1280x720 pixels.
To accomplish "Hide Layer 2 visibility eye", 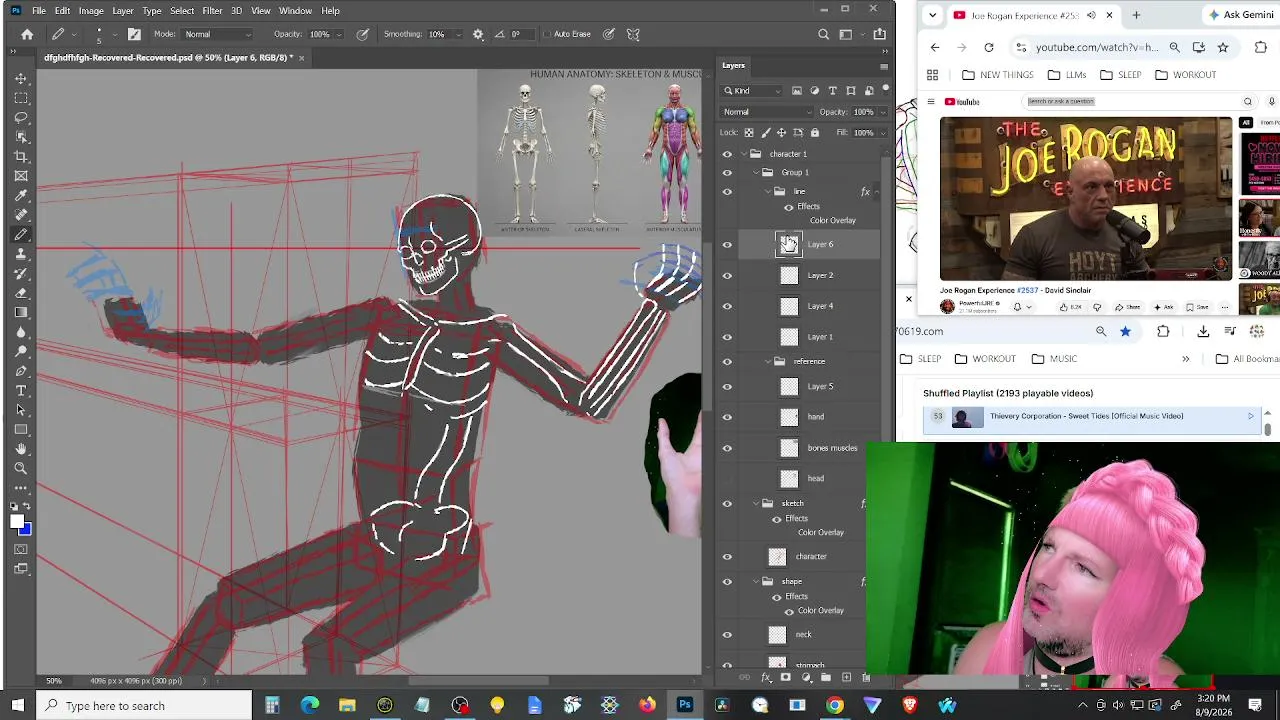I will tap(727, 275).
